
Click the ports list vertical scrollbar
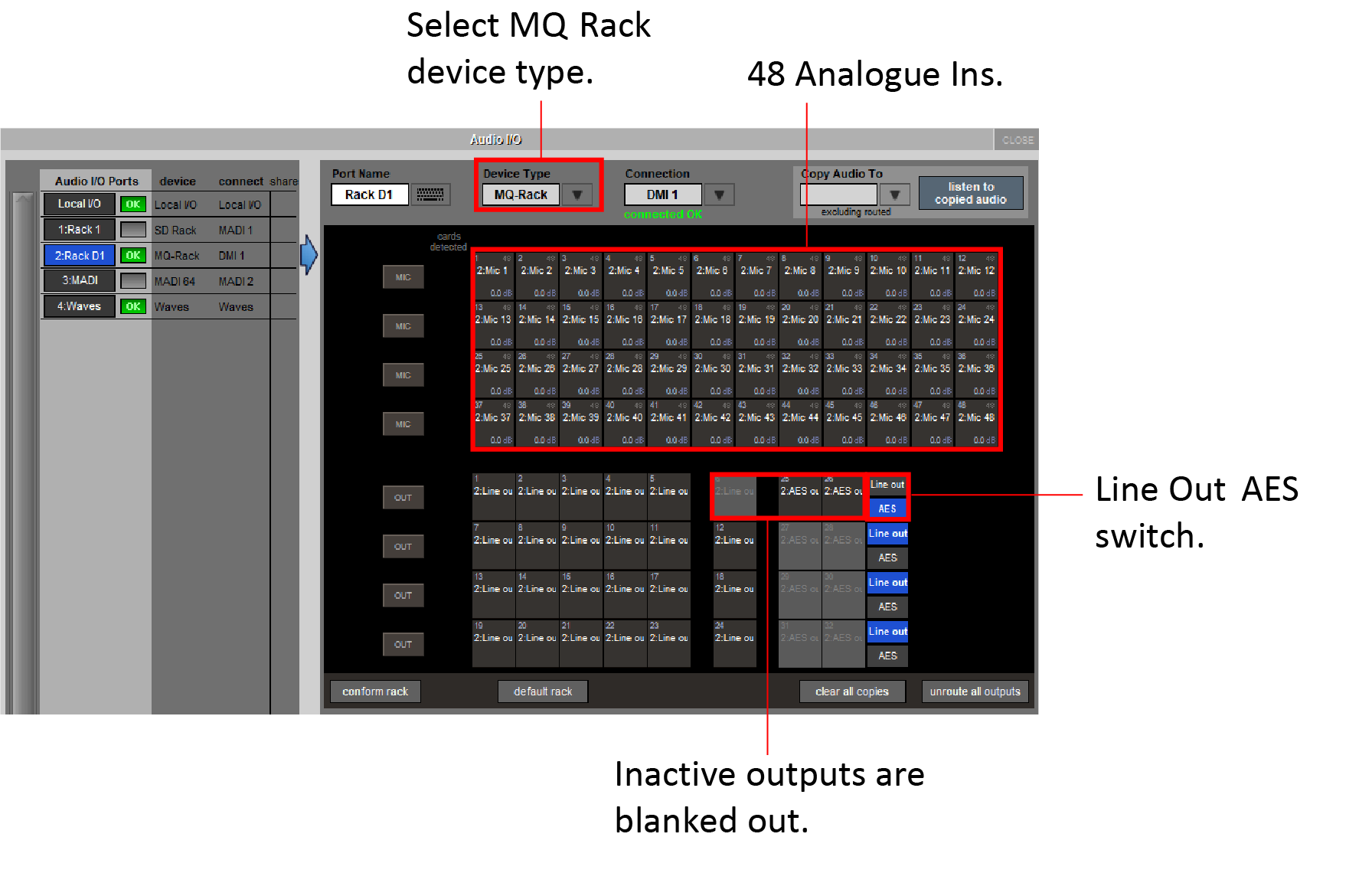tap(24, 452)
